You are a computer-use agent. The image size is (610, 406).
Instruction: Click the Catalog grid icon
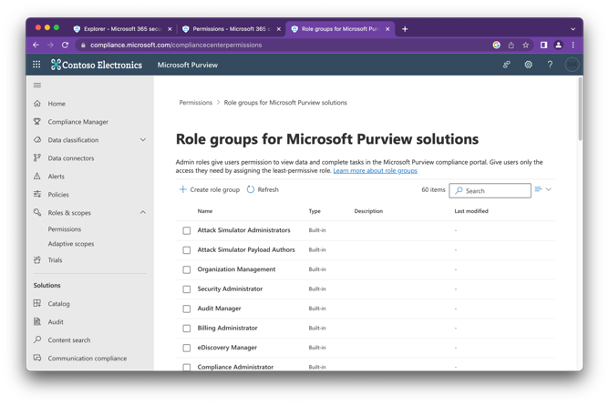[37, 303]
